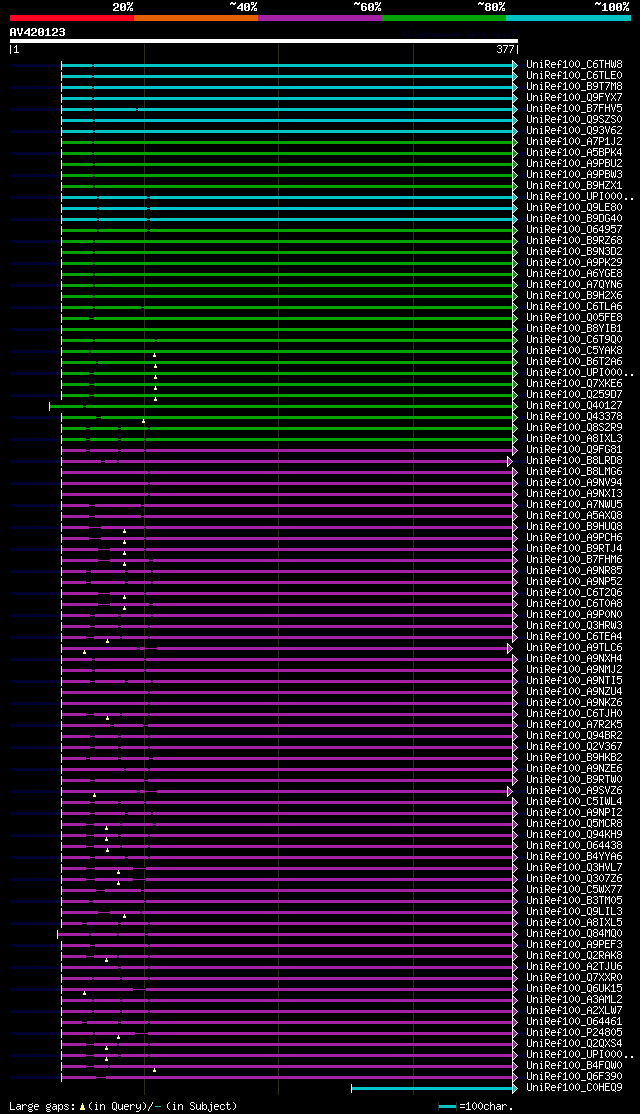The height and width of the screenshot is (1114, 640).
Task: Select hit UniRef100_B4FQW0
Action: 575,1066
